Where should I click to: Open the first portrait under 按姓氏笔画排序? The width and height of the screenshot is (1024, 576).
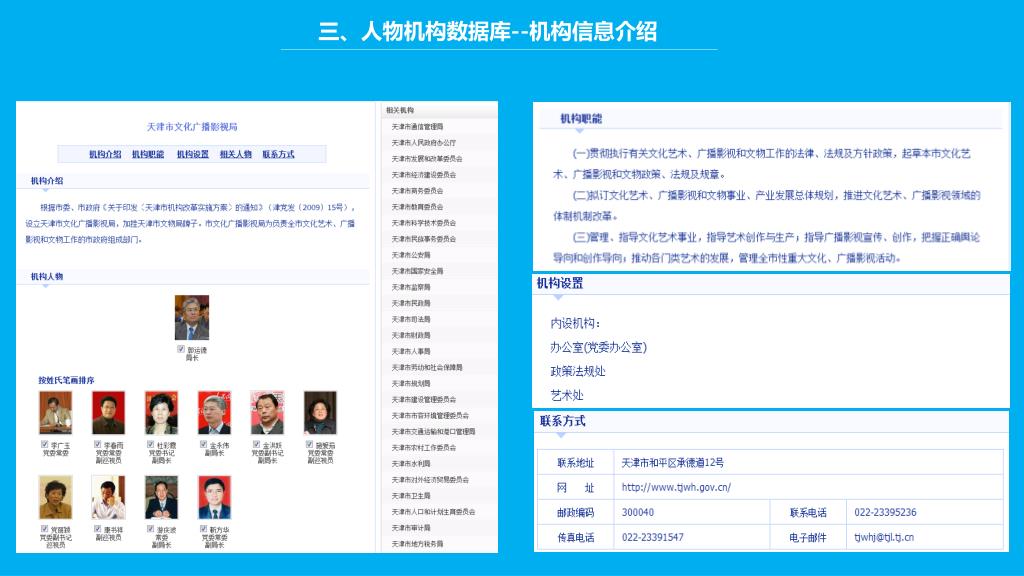click(55, 412)
